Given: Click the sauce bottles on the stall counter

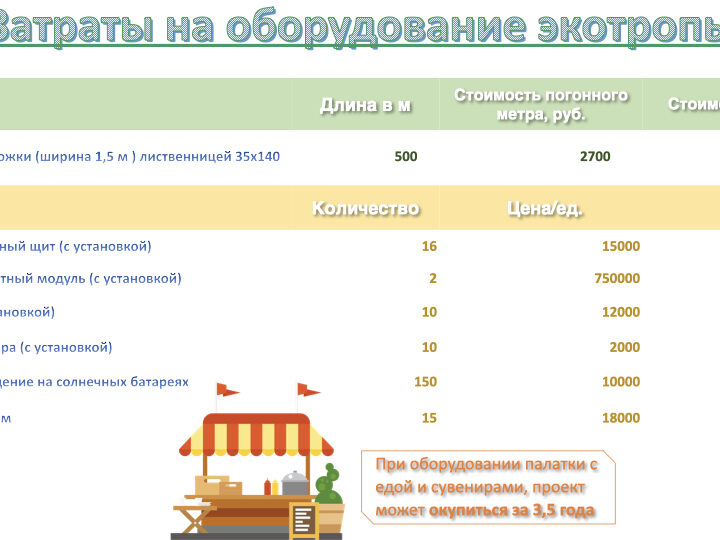Looking at the screenshot, I should pyautogui.click(x=271, y=487).
